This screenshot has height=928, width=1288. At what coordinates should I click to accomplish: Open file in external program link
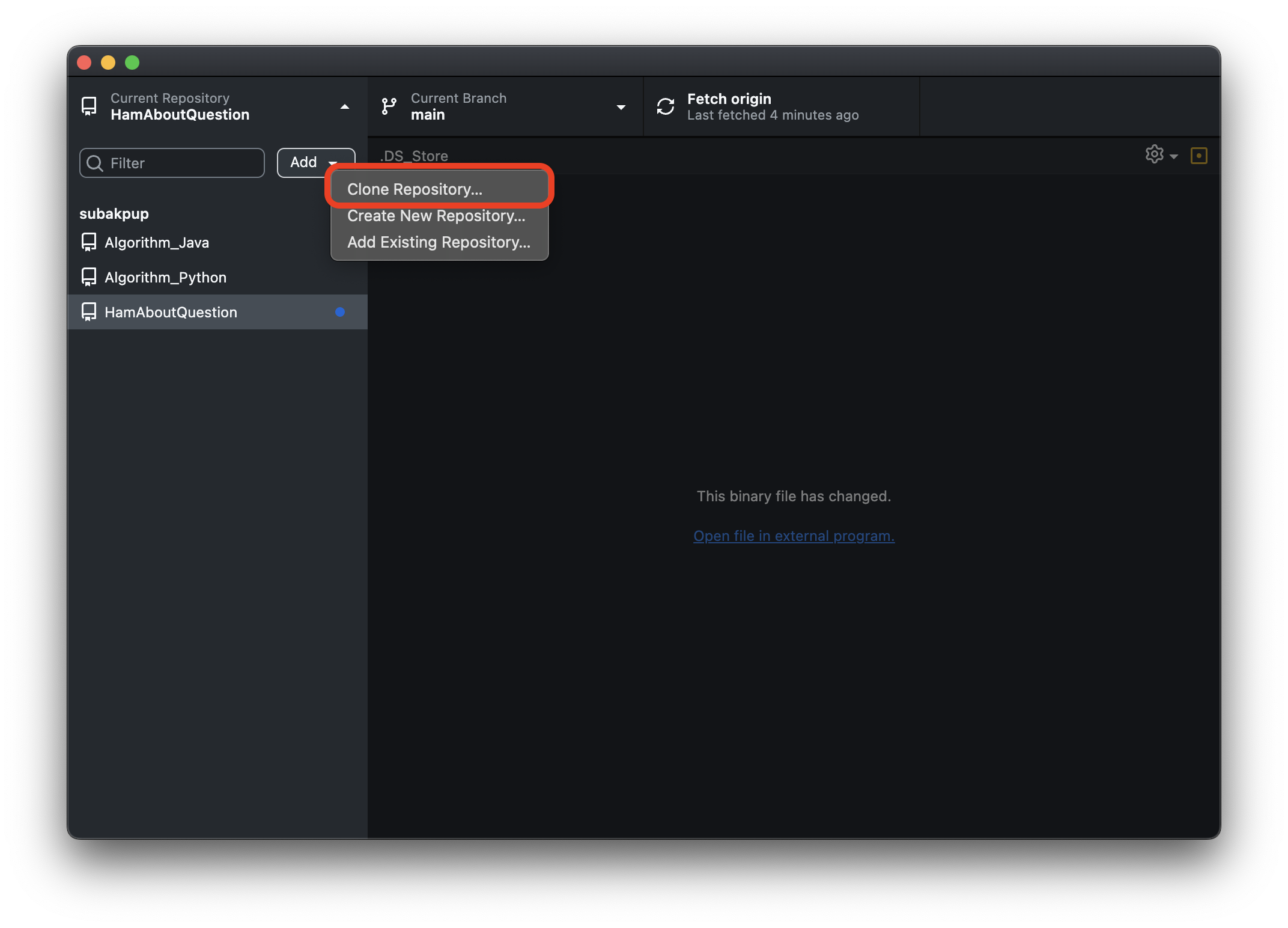794,536
